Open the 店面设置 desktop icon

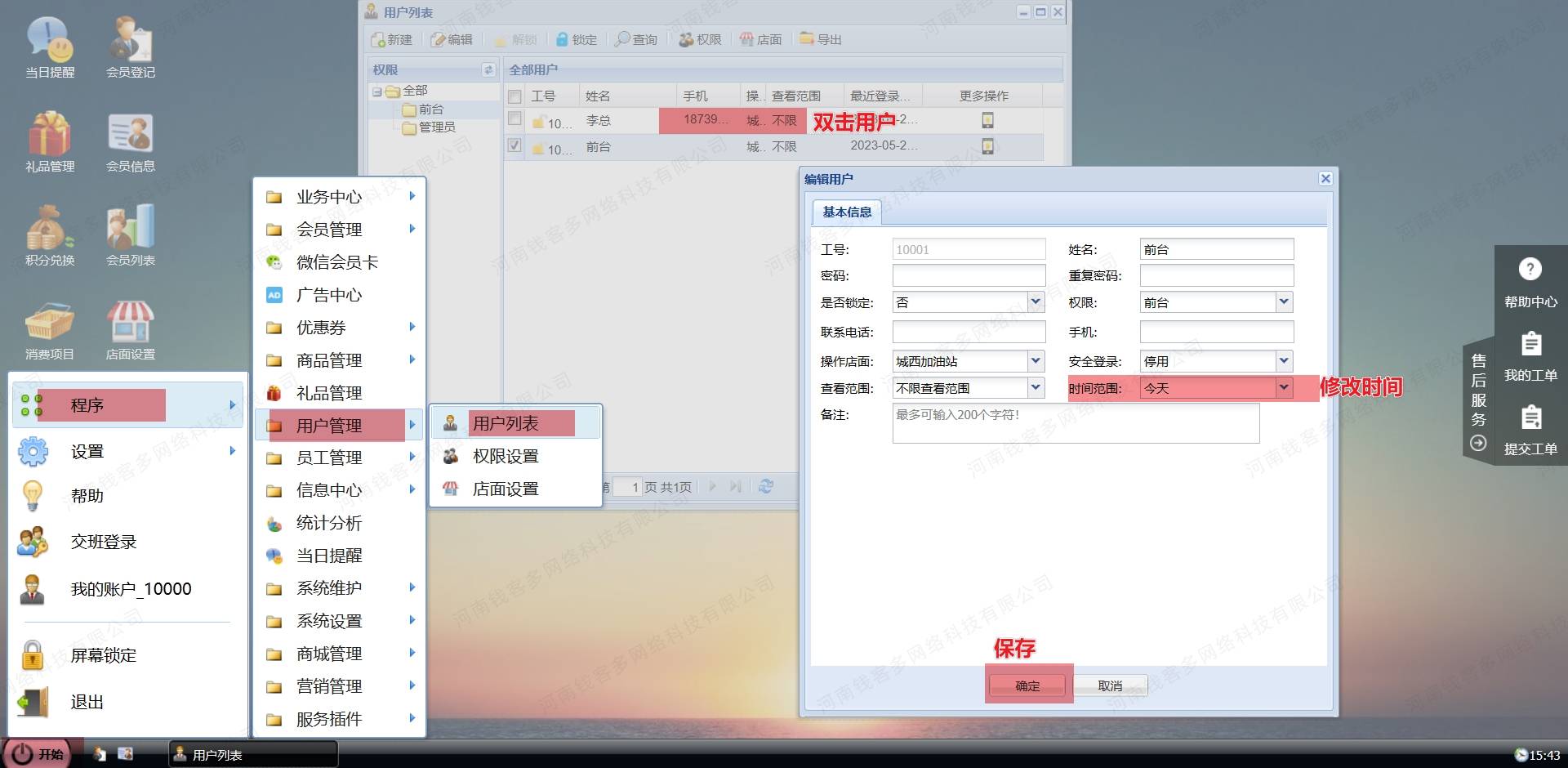[131, 329]
